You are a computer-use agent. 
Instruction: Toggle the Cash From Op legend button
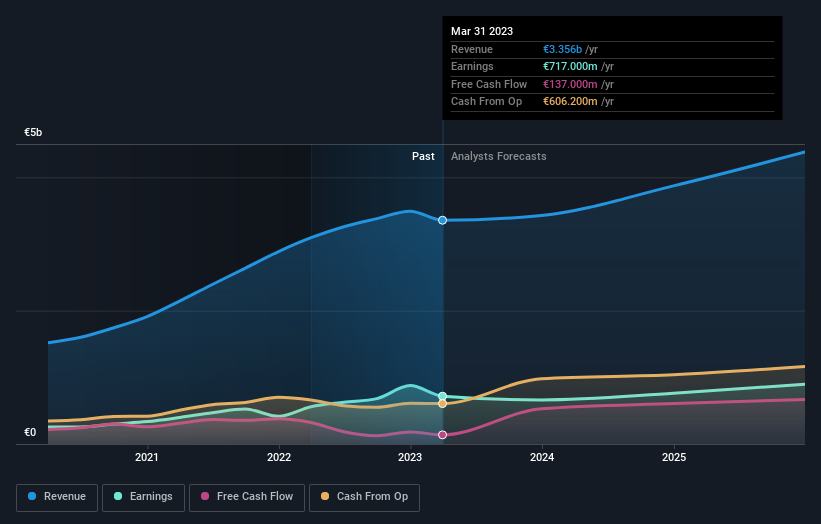(364, 497)
